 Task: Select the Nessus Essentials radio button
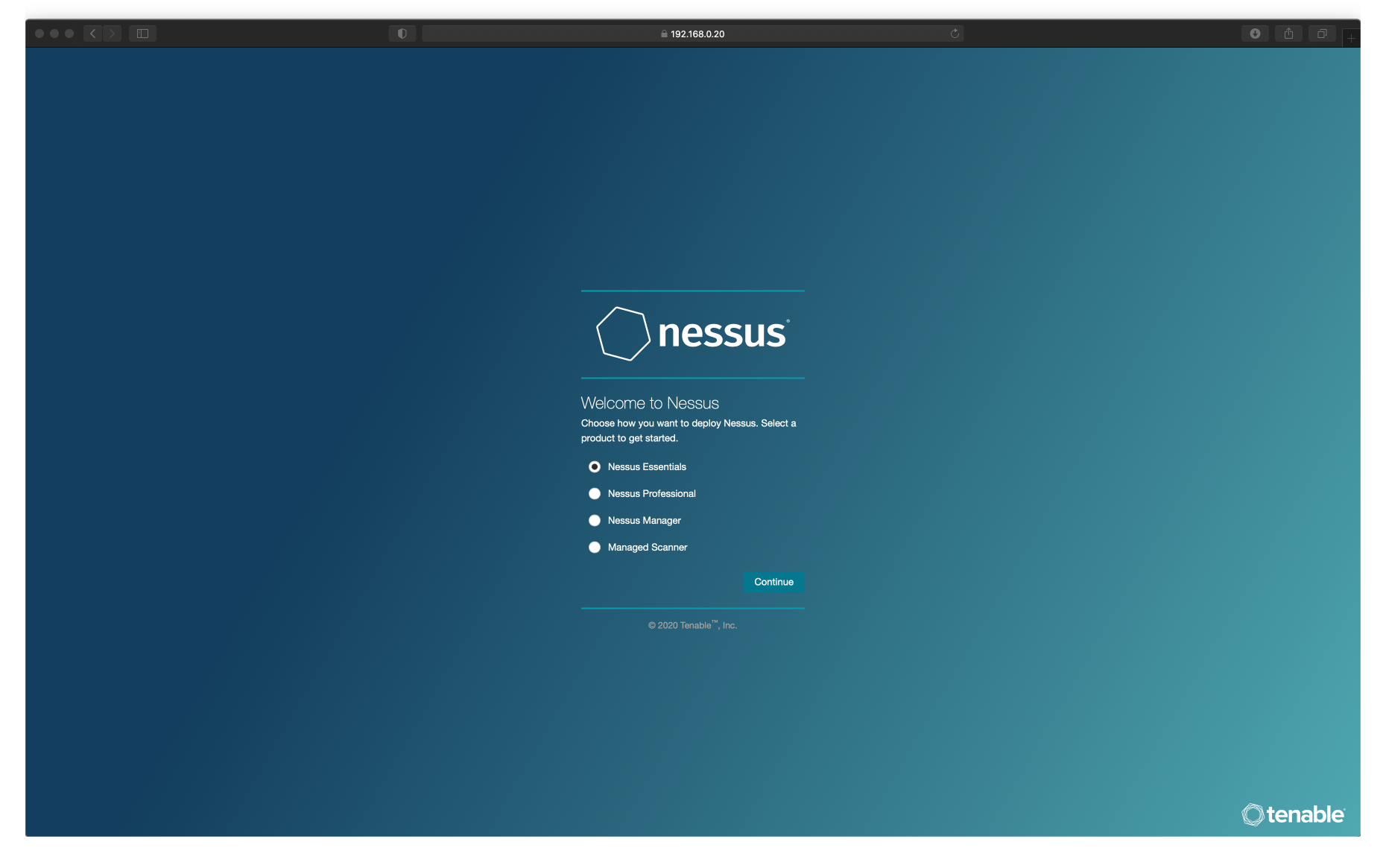[x=594, y=466]
